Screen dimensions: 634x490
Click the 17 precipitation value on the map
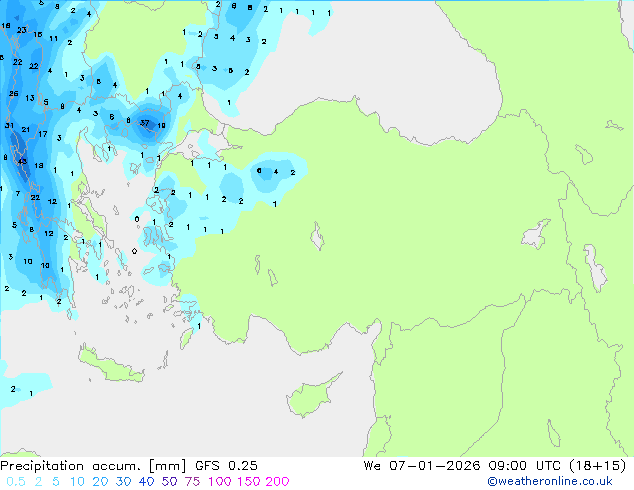(43, 134)
